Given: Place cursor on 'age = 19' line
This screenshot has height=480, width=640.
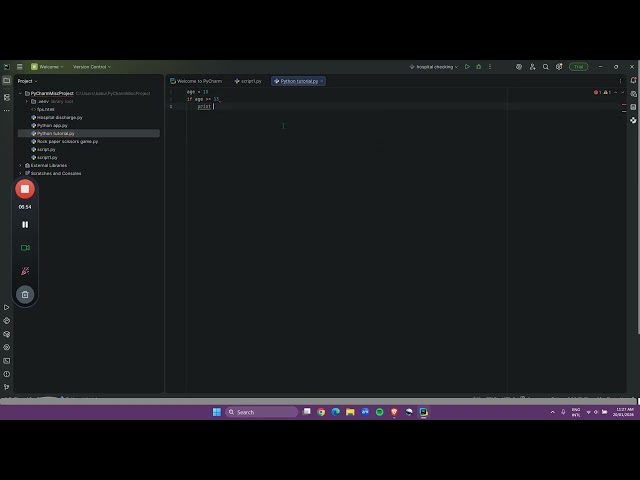Looking at the screenshot, I should [x=197, y=92].
